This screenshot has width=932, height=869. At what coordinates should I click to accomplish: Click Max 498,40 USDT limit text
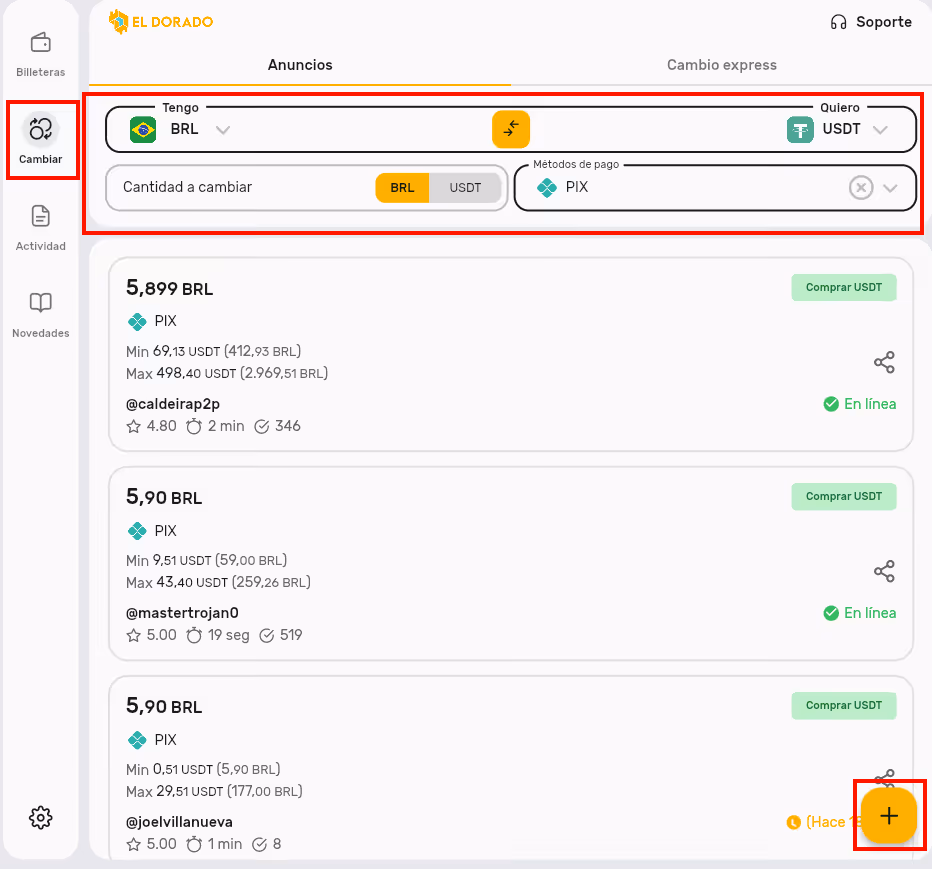pos(226,374)
